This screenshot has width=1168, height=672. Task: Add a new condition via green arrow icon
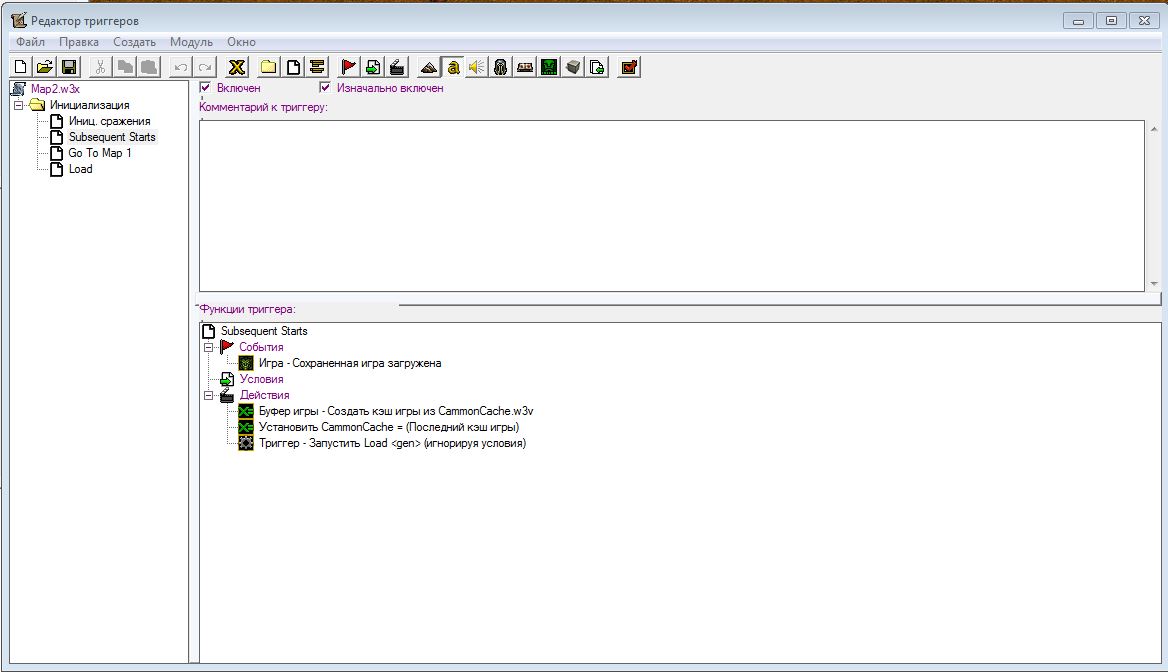tap(373, 67)
